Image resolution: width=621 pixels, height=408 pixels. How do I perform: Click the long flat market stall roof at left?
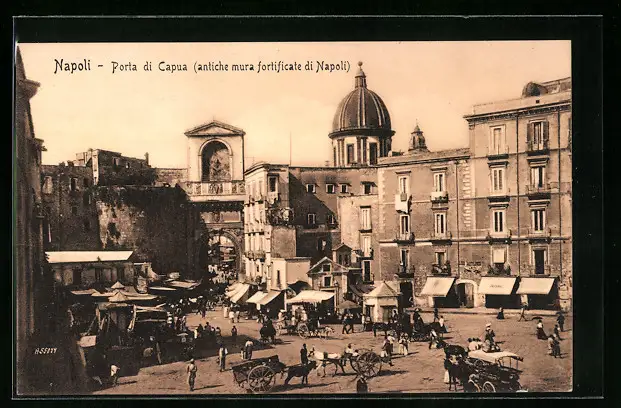click(89, 257)
